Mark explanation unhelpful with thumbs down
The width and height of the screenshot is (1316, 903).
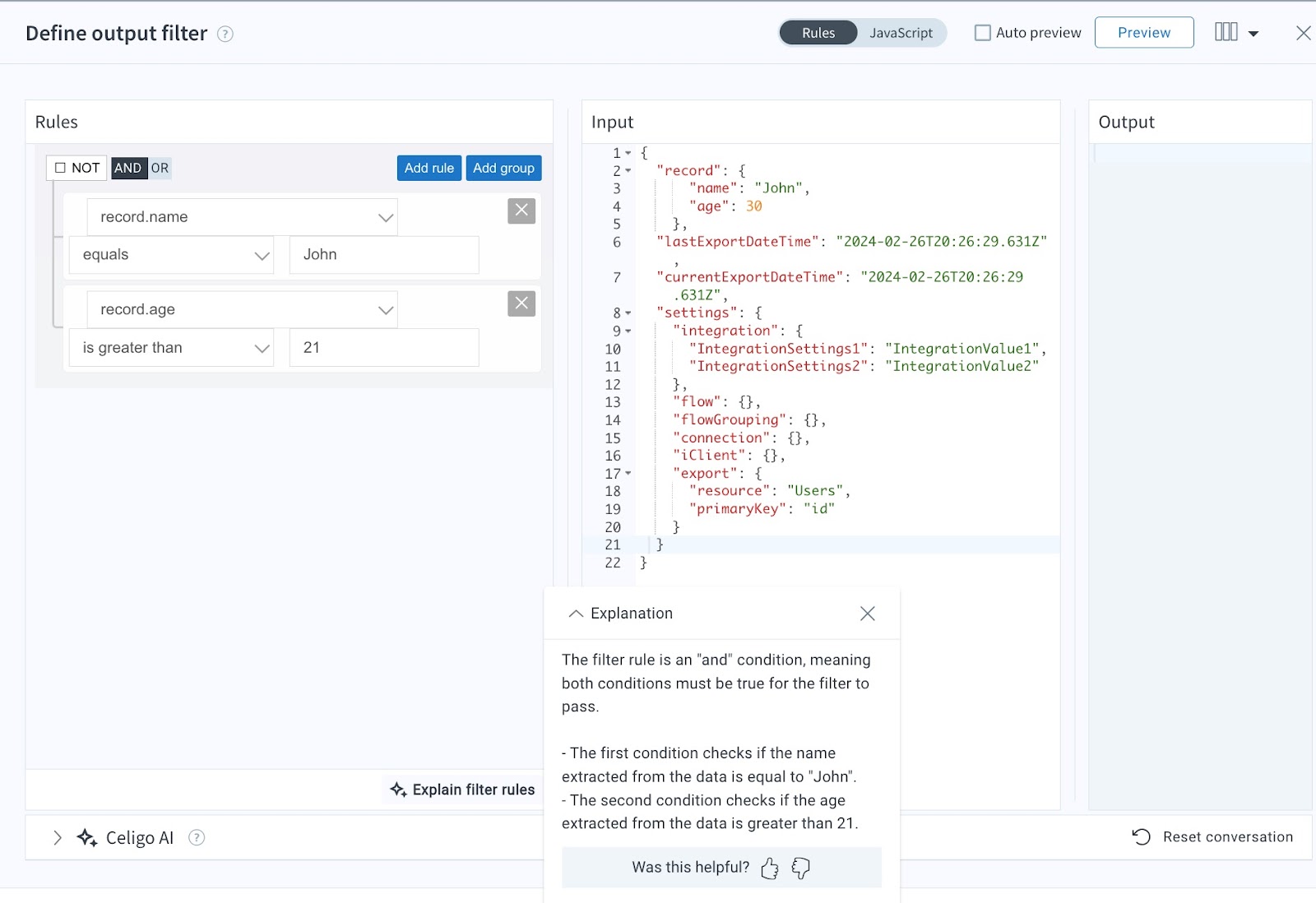click(x=800, y=868)
